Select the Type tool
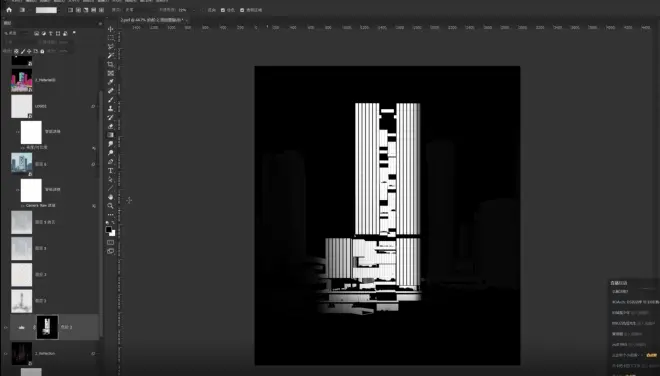This screenshot has width=660, height=376. pos(111,171)
